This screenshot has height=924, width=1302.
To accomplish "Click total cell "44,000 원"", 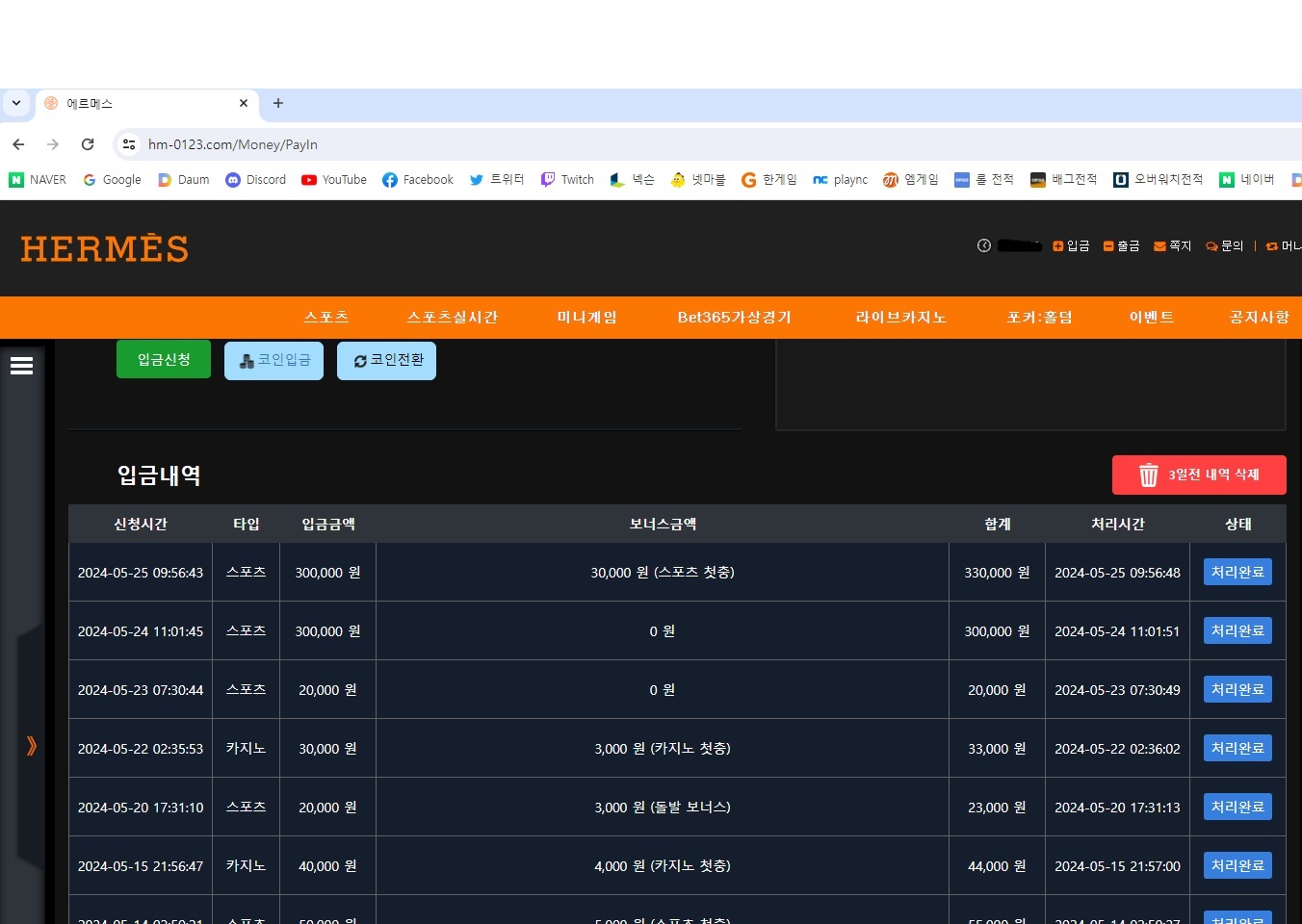I will (x=997, y=866).
